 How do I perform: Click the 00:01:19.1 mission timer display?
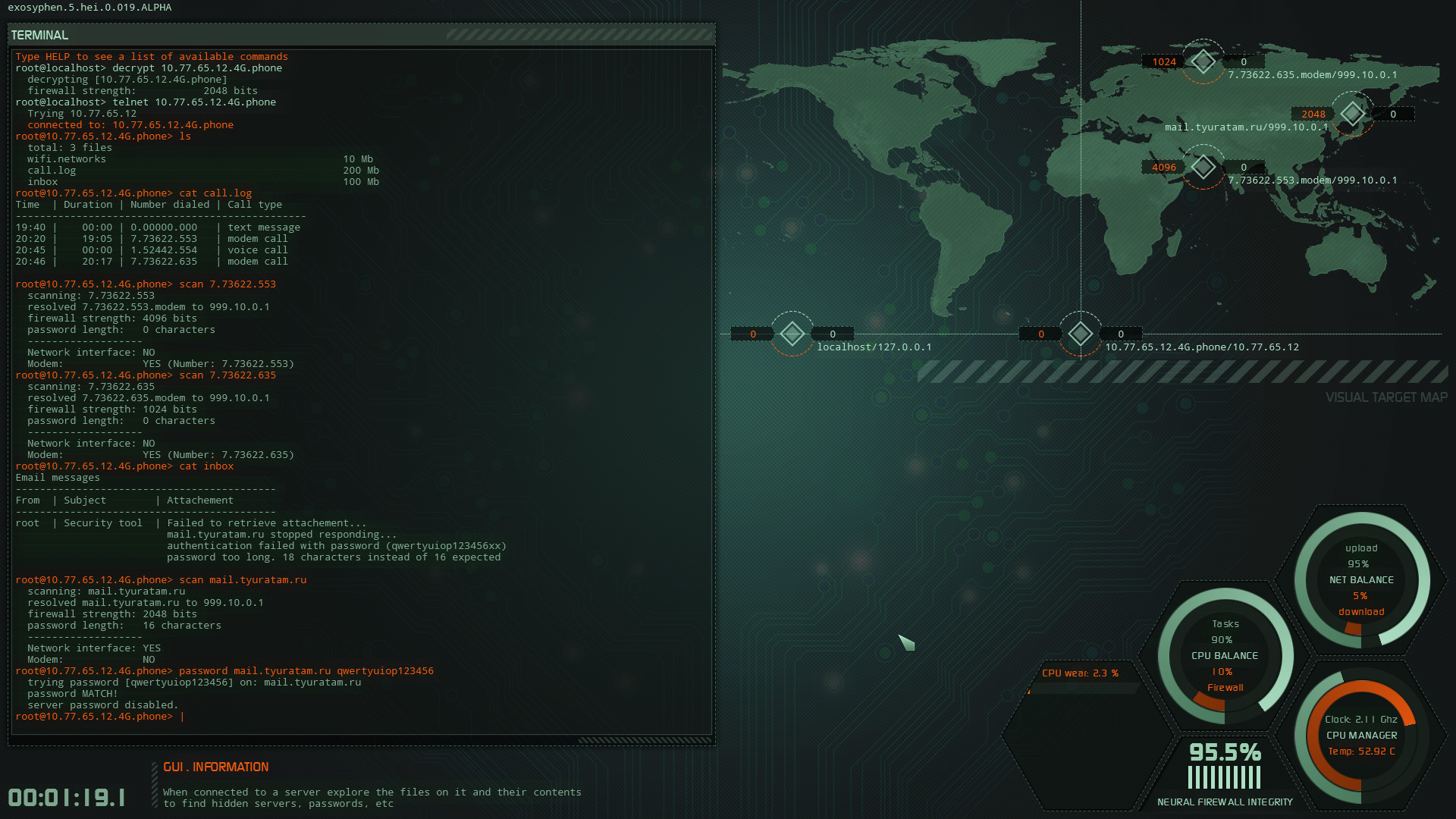click(x=67, y=798)
